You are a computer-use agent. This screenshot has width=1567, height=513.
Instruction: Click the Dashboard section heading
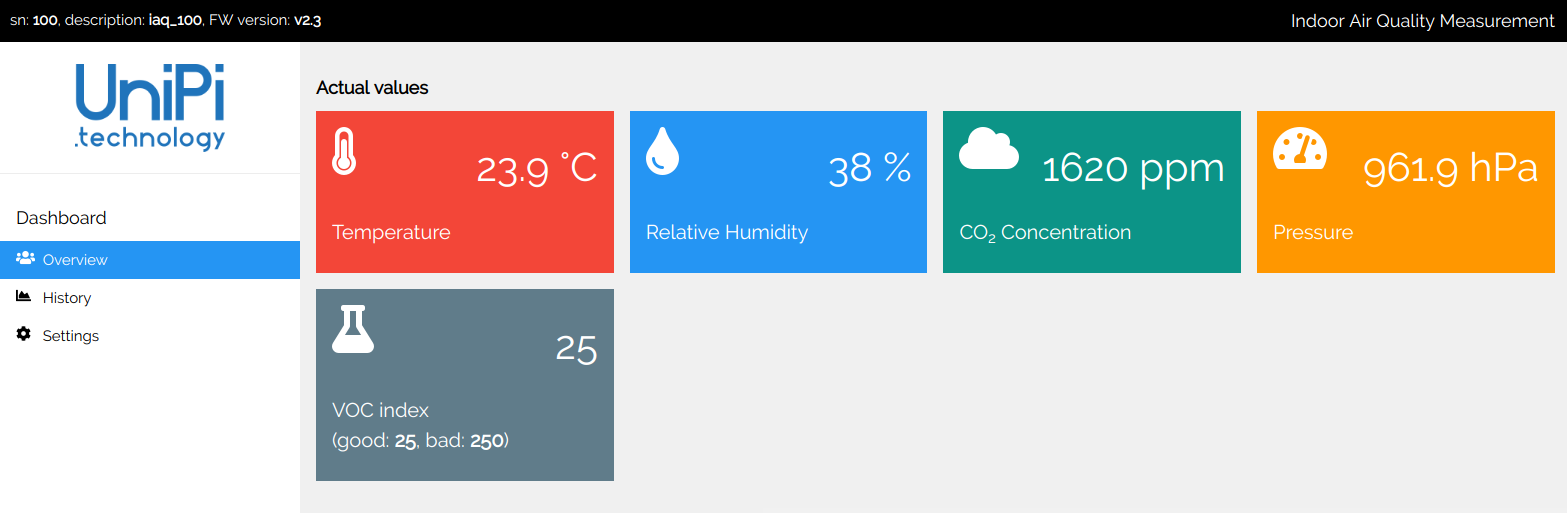click(61, 218)
